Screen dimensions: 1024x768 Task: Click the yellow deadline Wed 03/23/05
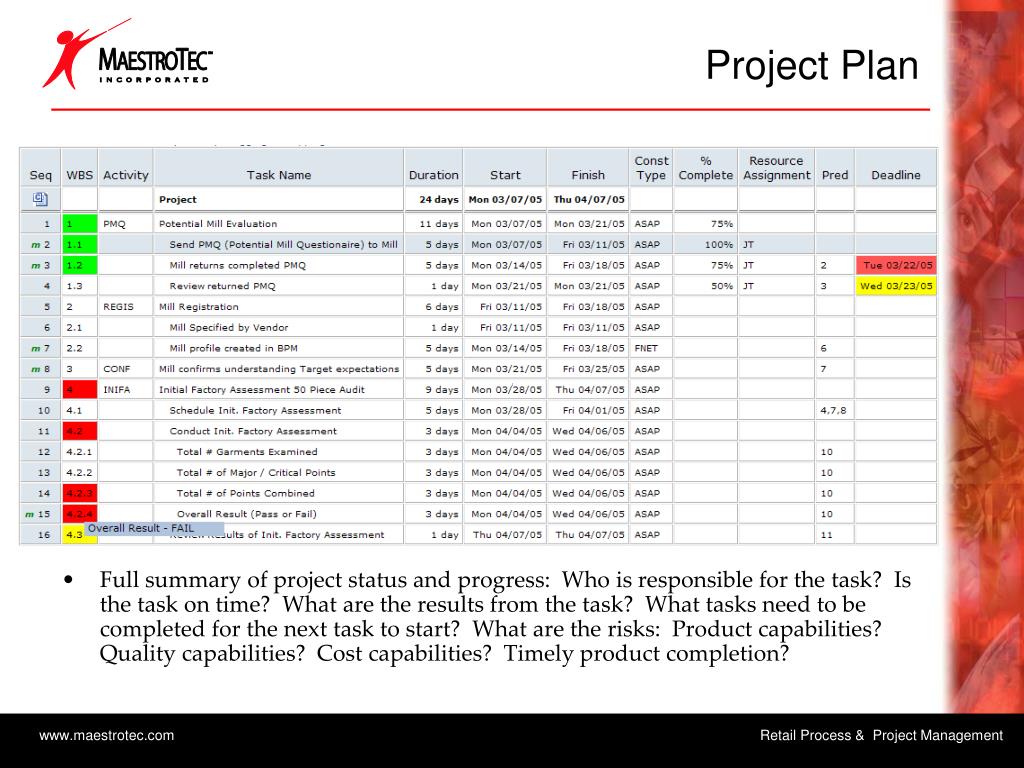coord(896,286)
